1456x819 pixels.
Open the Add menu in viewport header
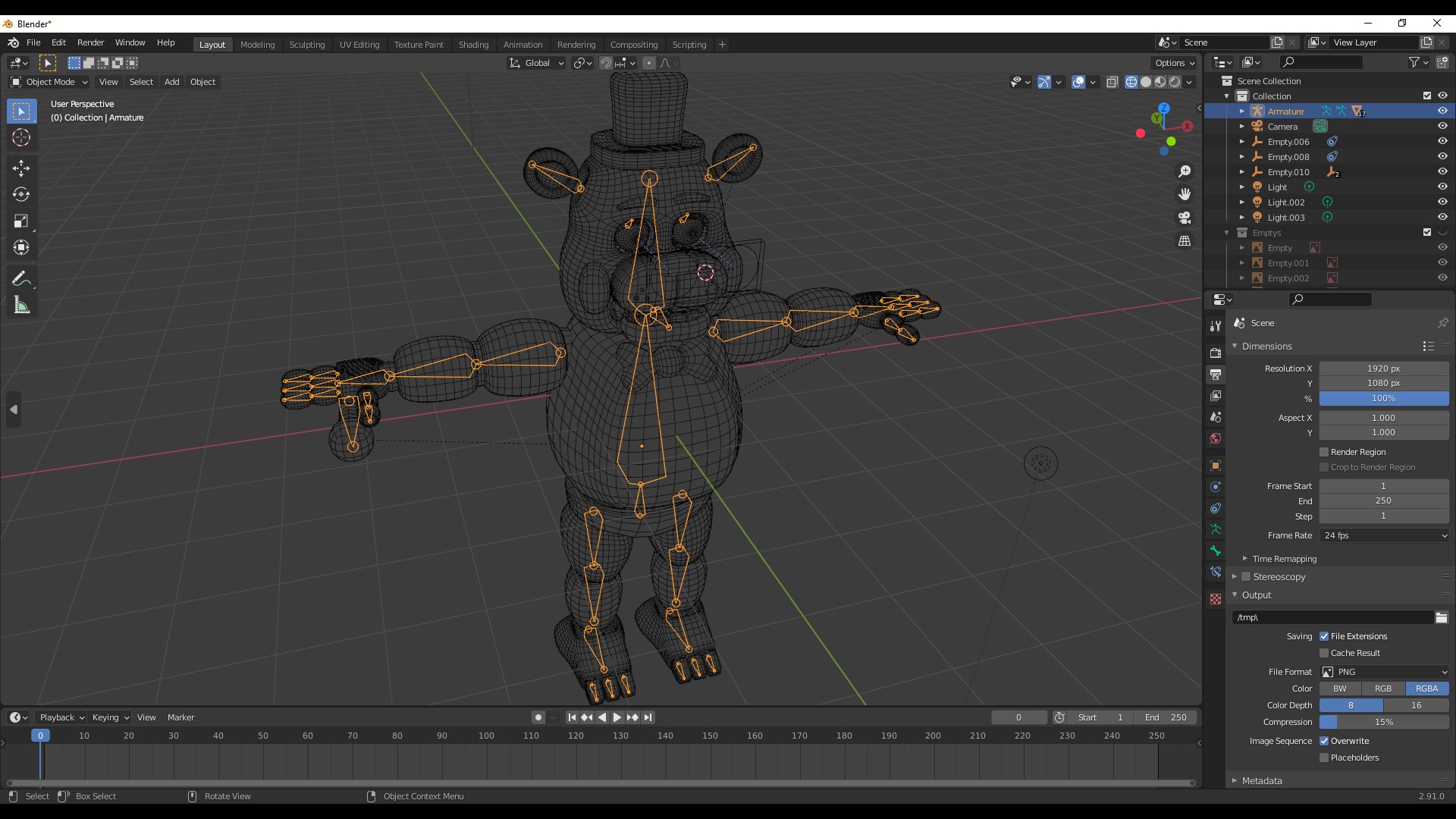point(172,82)
